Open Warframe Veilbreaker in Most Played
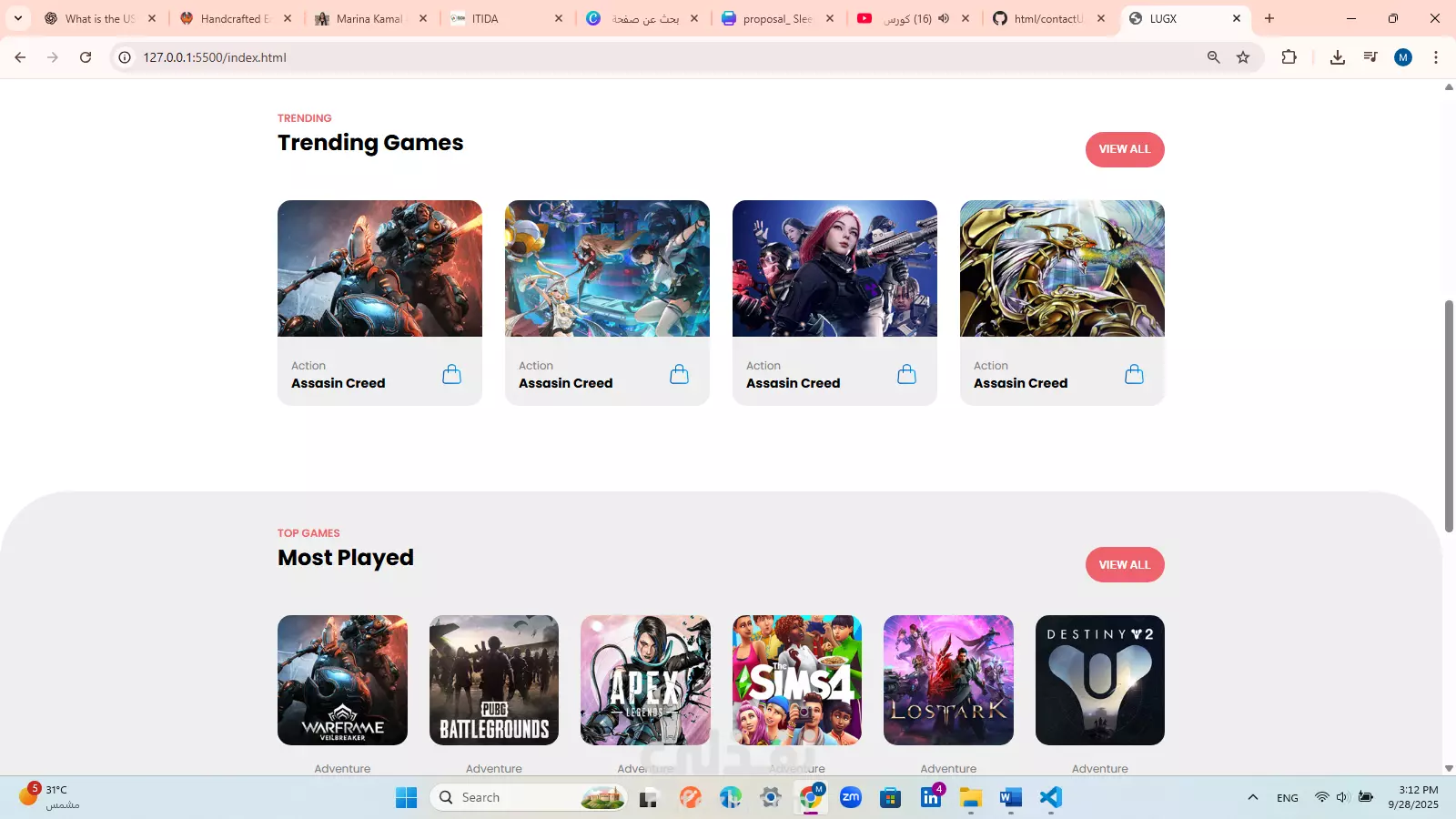The image size is (1456, 819). pyautogui.click(x=342, y=680)
